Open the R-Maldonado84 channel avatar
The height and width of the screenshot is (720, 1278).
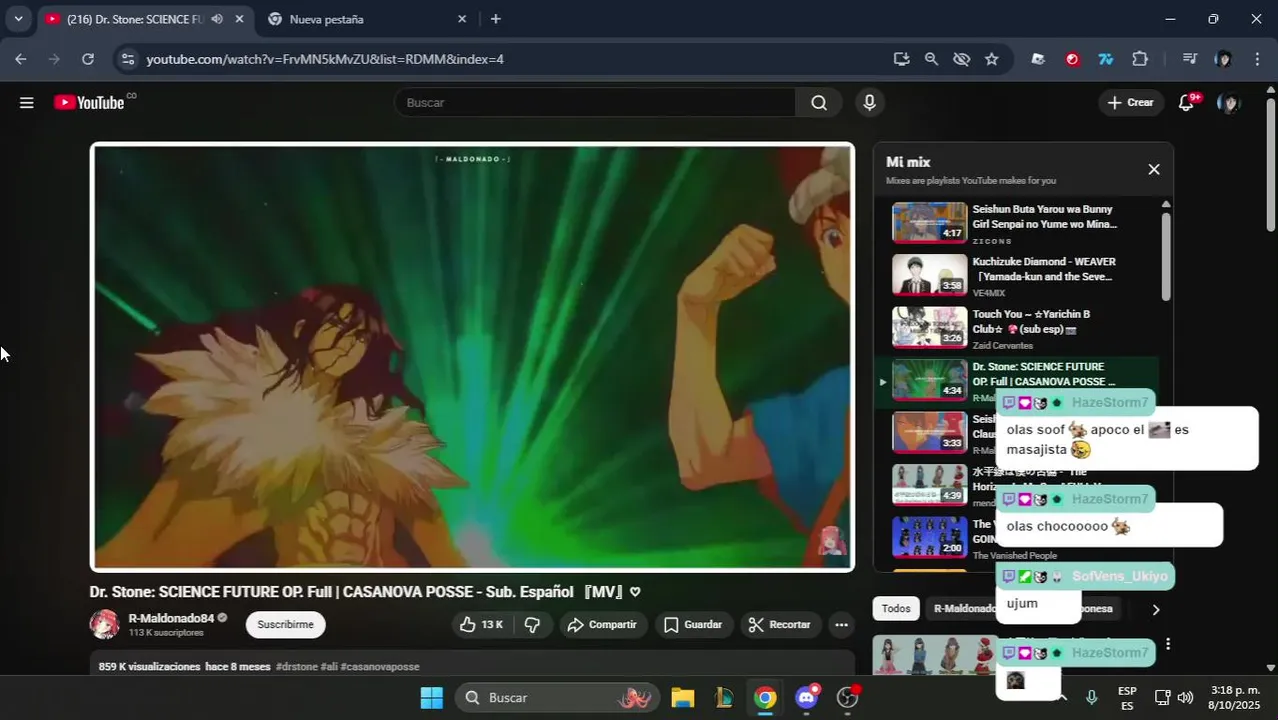coord(104,625)
